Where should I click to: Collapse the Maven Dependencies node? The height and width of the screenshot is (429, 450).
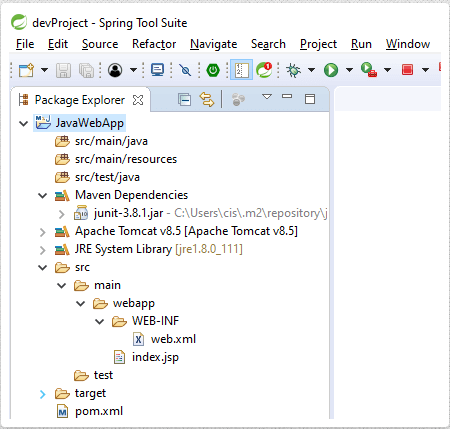43,195
